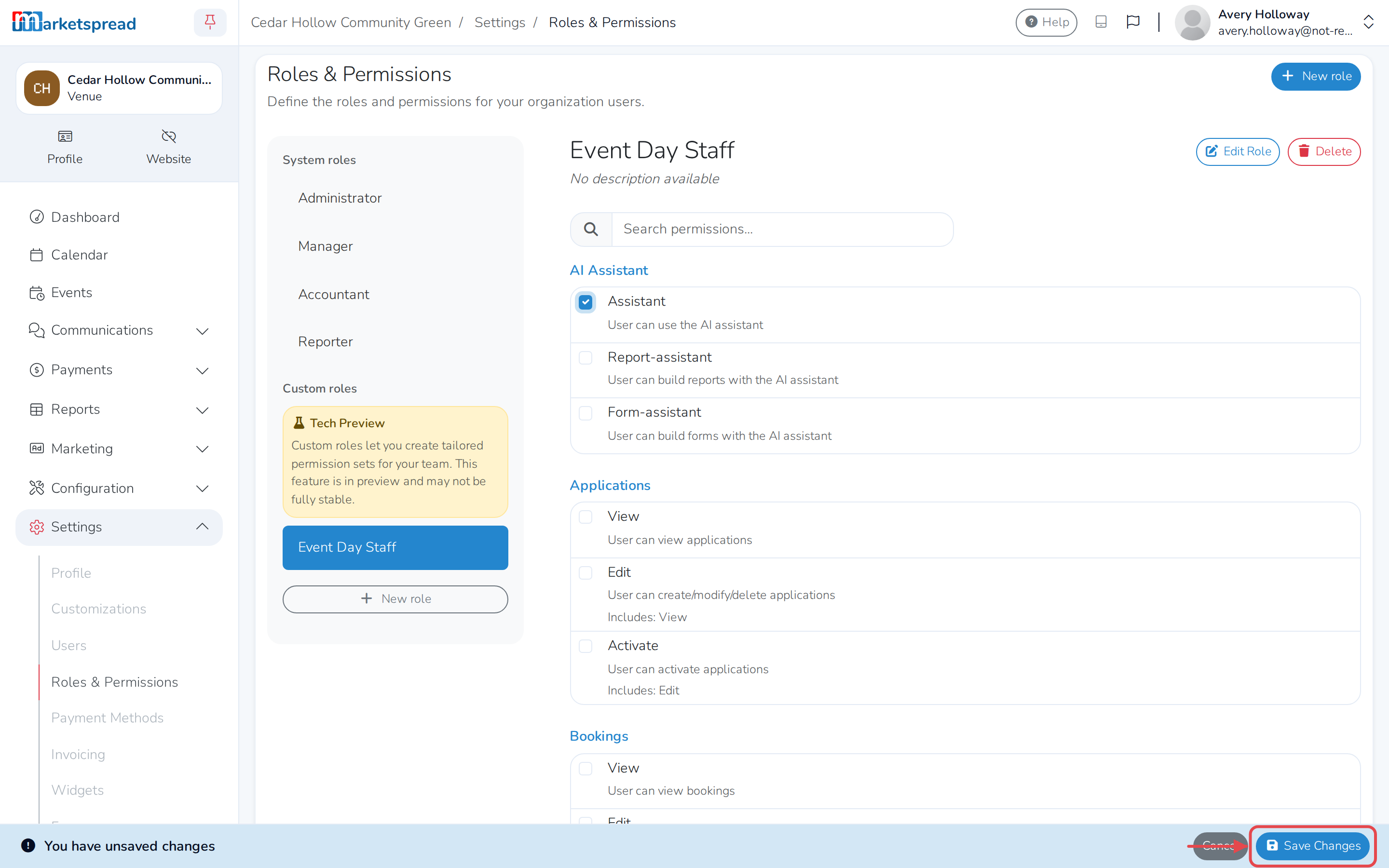Open Users under Settings
The height and width of the screenshot is (868, 1389).
[68, 645]
